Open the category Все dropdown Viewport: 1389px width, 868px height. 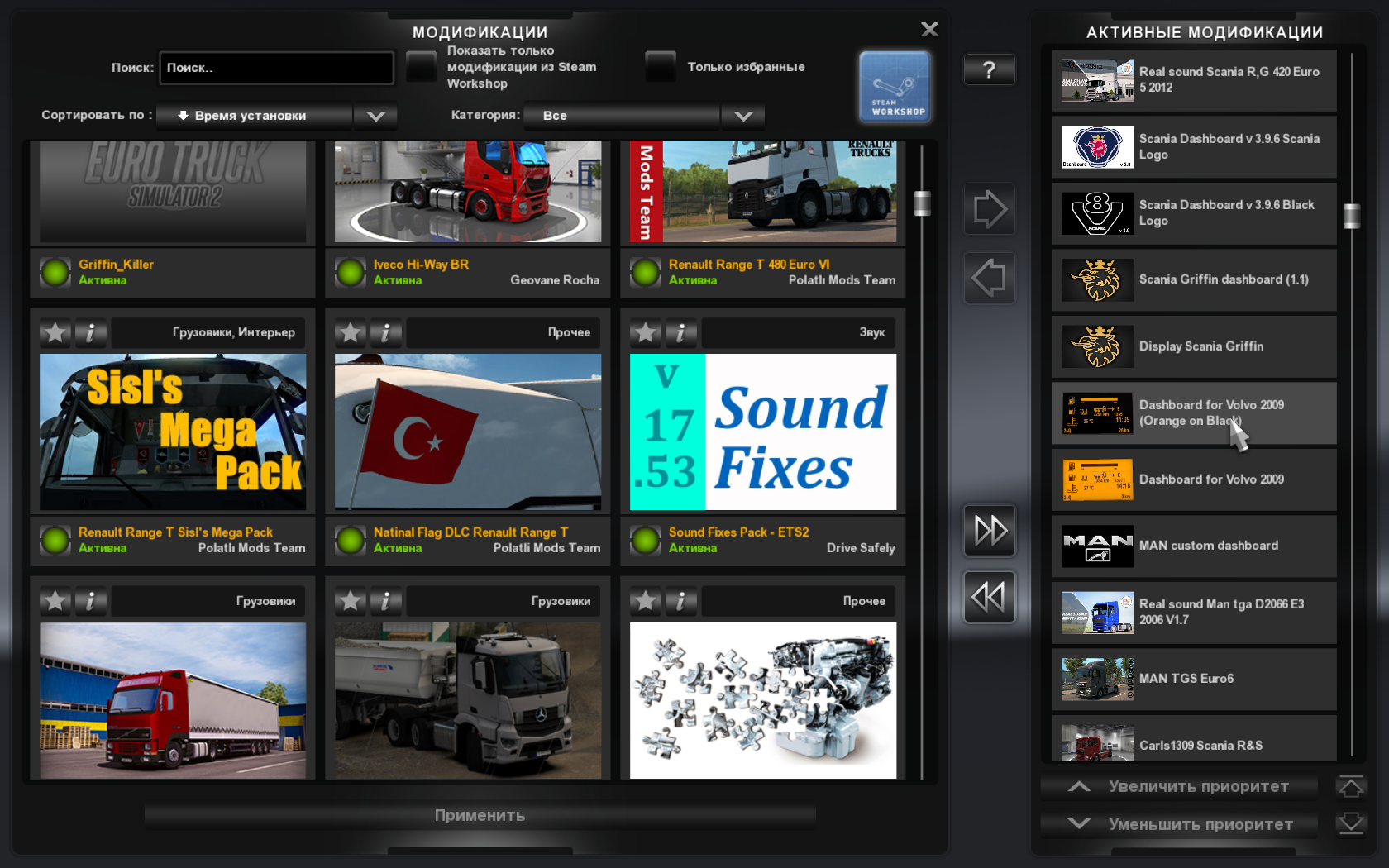pyautogui.click(x=622, y=116)
